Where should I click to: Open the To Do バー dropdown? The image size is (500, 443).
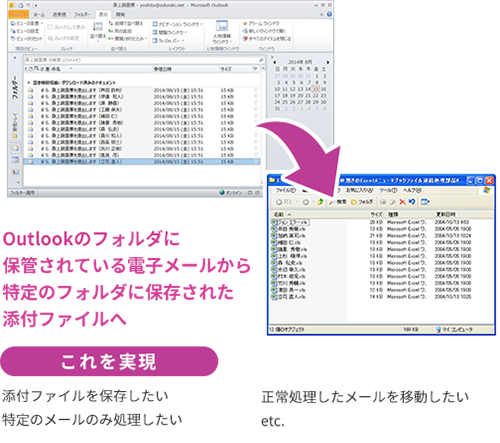tap(168, 40)
